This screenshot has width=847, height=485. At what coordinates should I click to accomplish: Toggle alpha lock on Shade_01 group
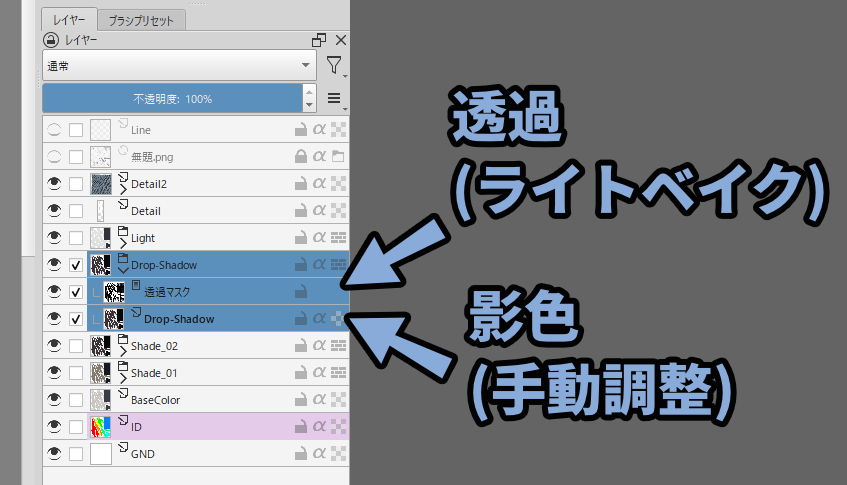click(319, 373)
